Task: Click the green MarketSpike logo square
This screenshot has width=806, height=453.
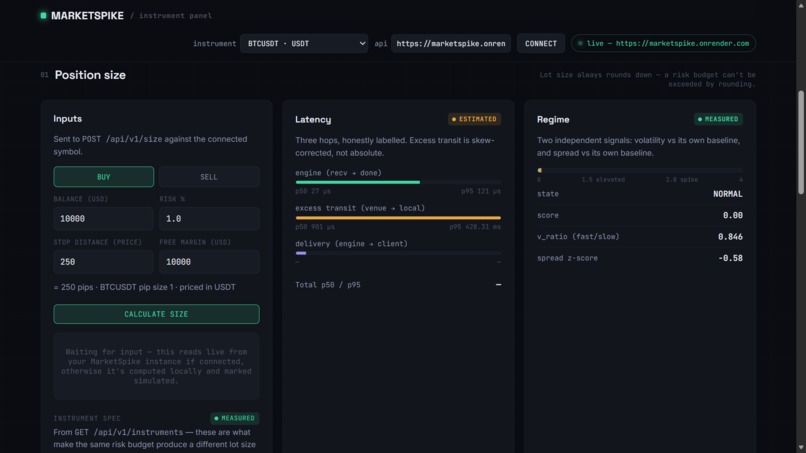Action: click(x=43, y=15)
